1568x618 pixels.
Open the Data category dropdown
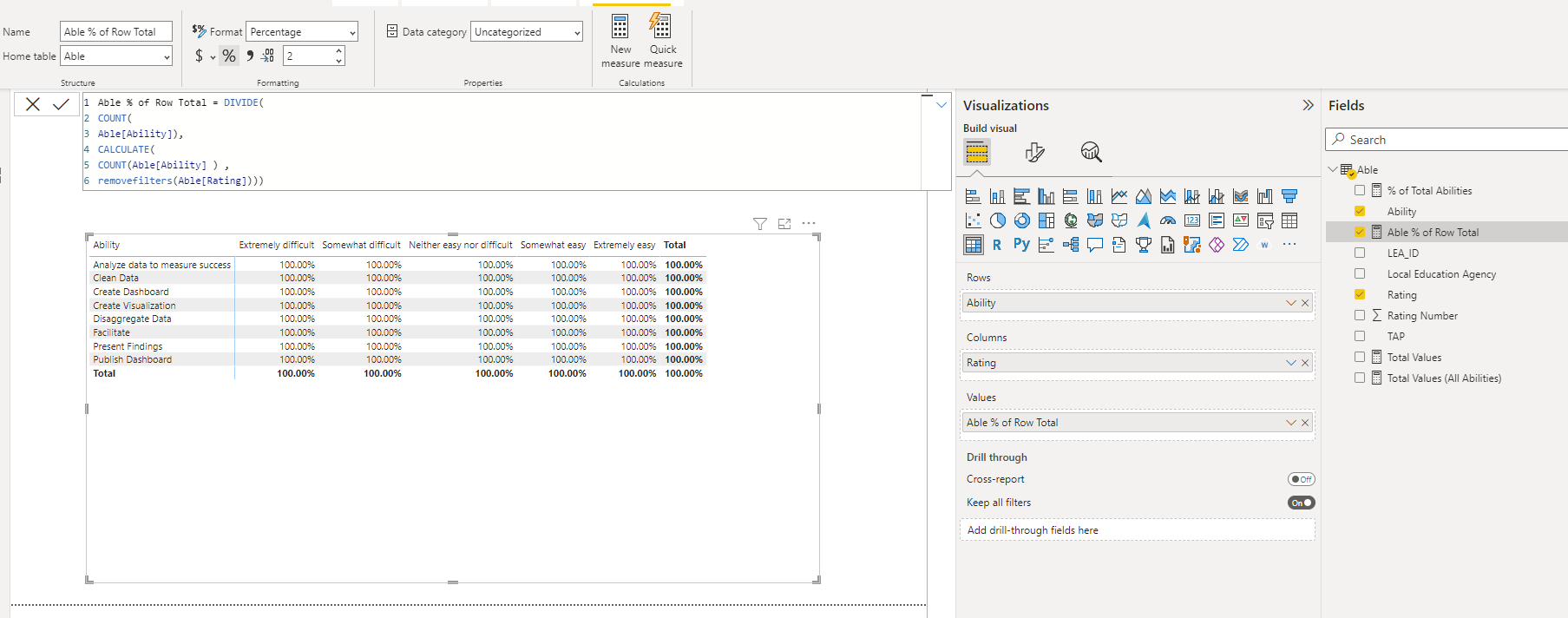click(x=527, y=31)
